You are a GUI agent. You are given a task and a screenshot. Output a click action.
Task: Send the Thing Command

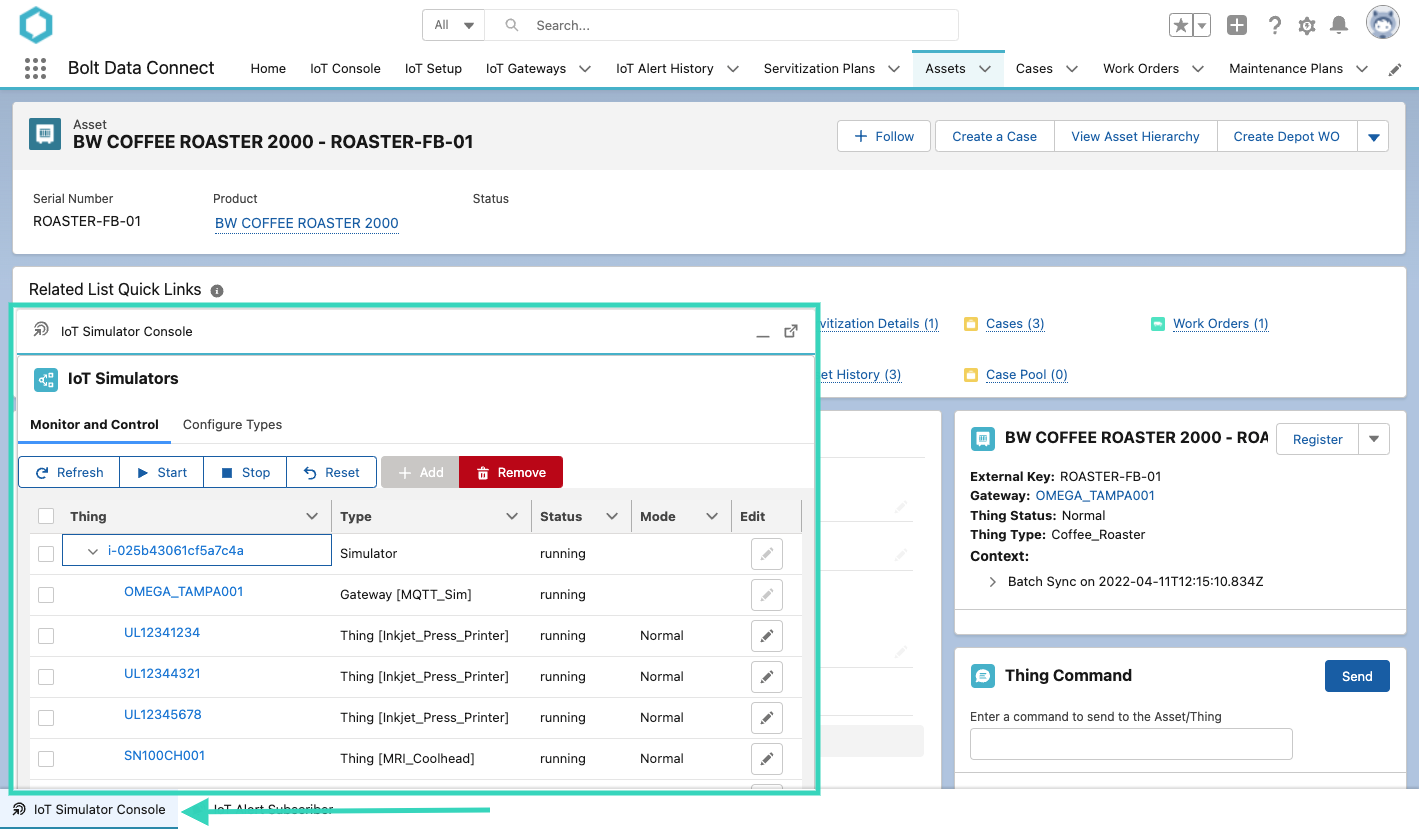[1357, 676]
